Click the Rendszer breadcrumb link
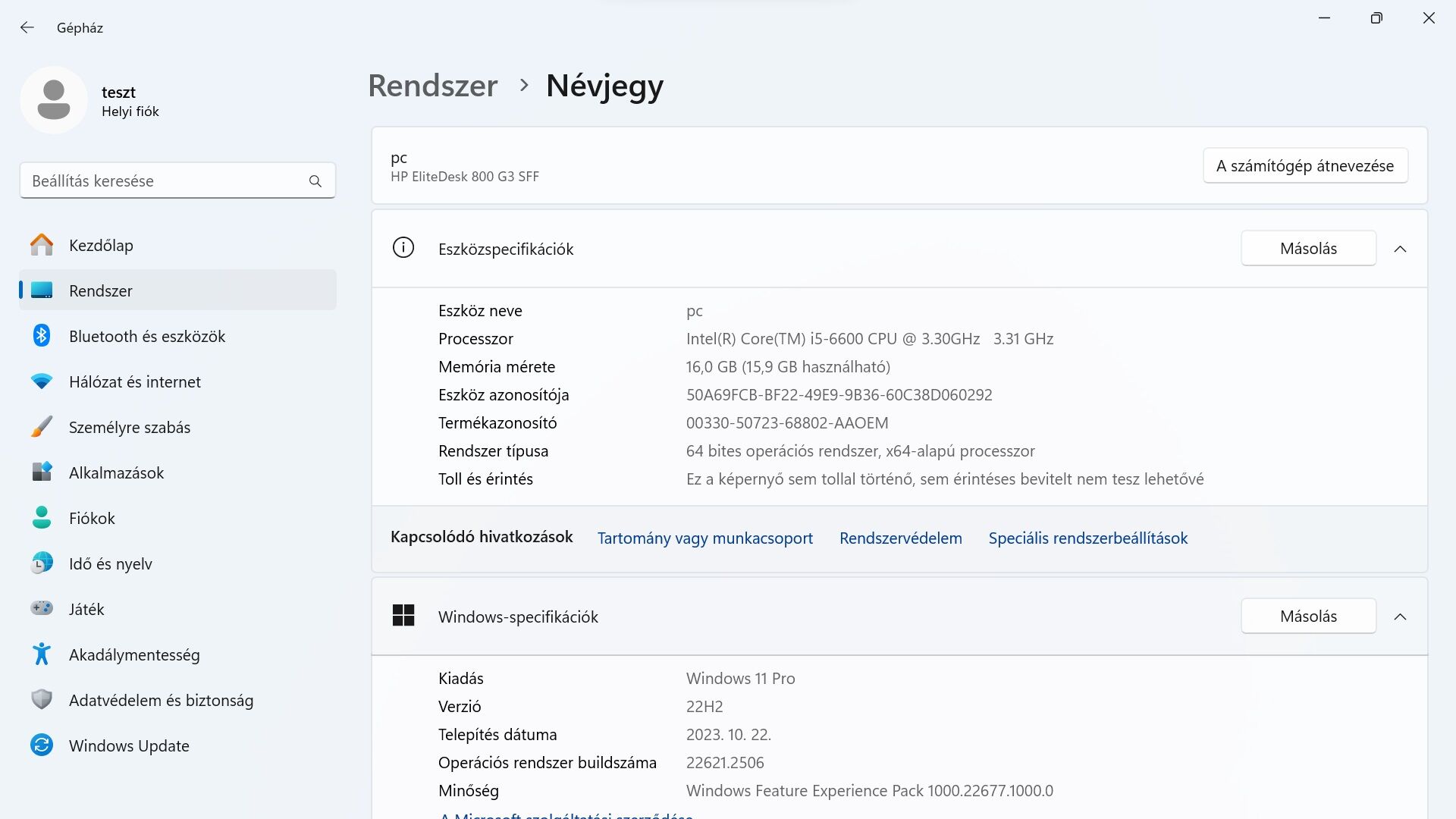This screenshot has height=819, width=1456. click(432, 86)
